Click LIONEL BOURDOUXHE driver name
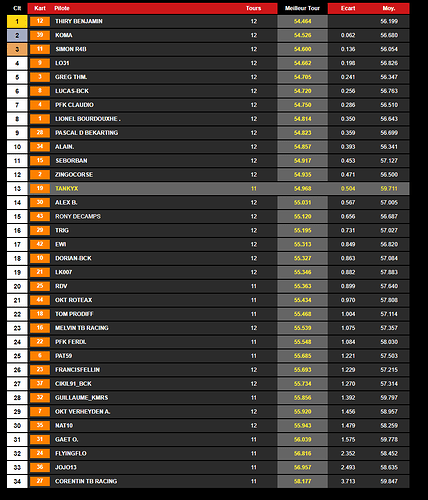This screenshot has height=500, width=428. coord(88,119)
